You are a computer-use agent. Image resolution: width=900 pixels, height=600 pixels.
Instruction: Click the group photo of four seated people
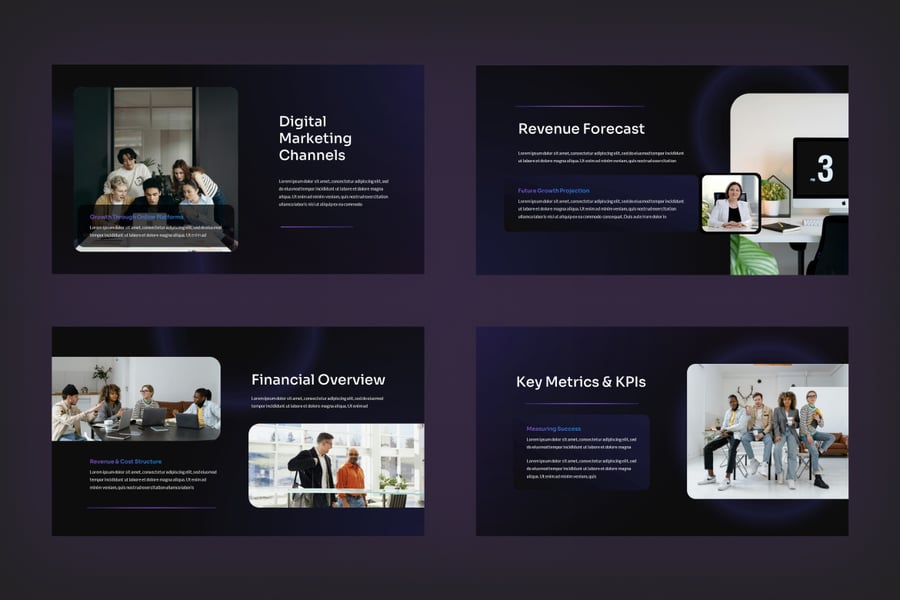767,431
